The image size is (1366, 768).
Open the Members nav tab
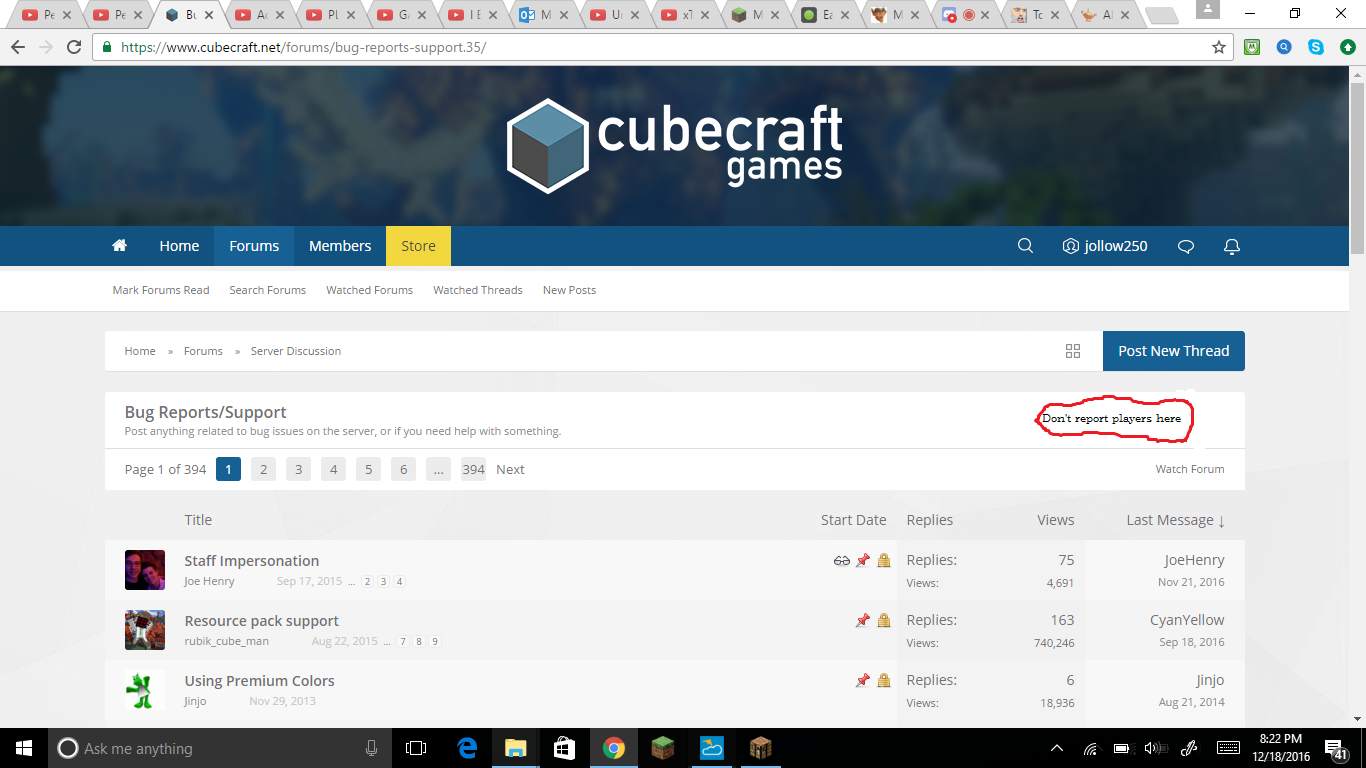(340, 246)
